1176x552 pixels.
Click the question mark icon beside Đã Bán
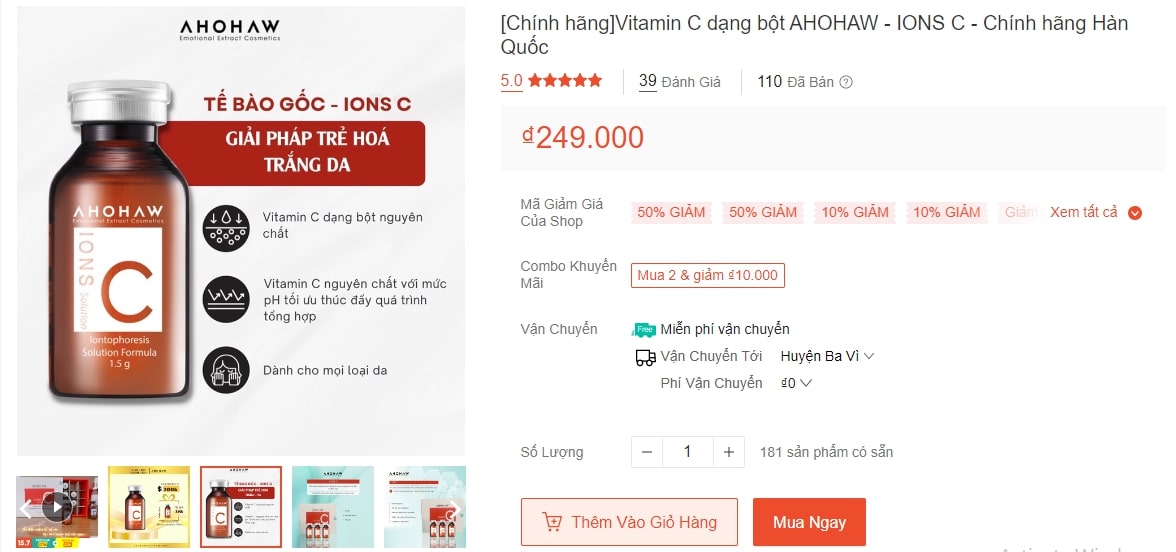tap(846, 82)
